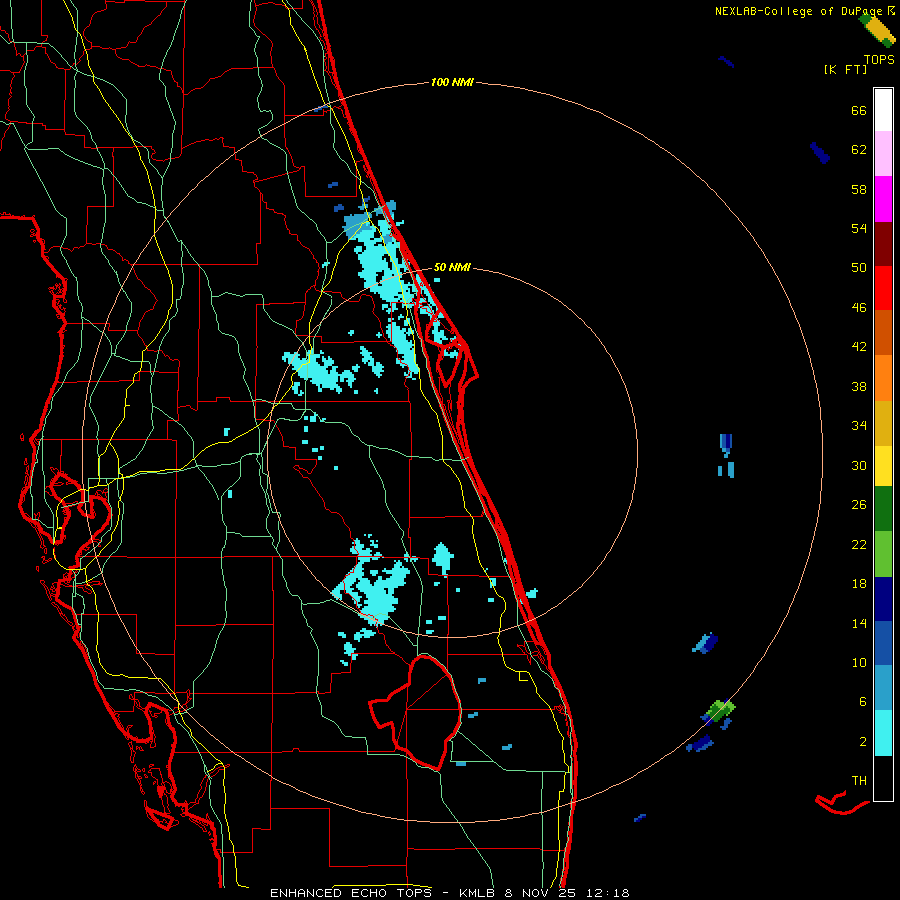
Task: Click the bright yellow legend swatch
Action: click(x=883, y=465)
